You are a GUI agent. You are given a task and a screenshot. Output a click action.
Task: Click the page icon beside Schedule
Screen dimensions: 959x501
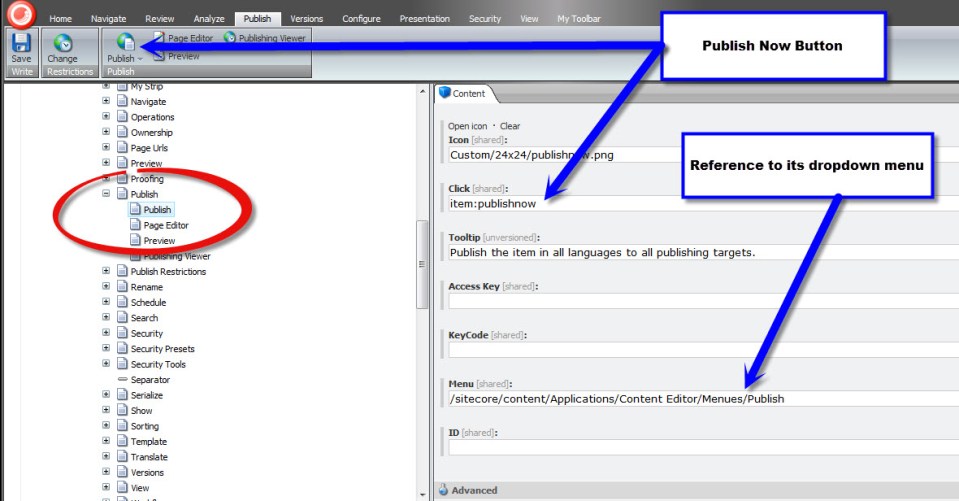pos(122,302)
